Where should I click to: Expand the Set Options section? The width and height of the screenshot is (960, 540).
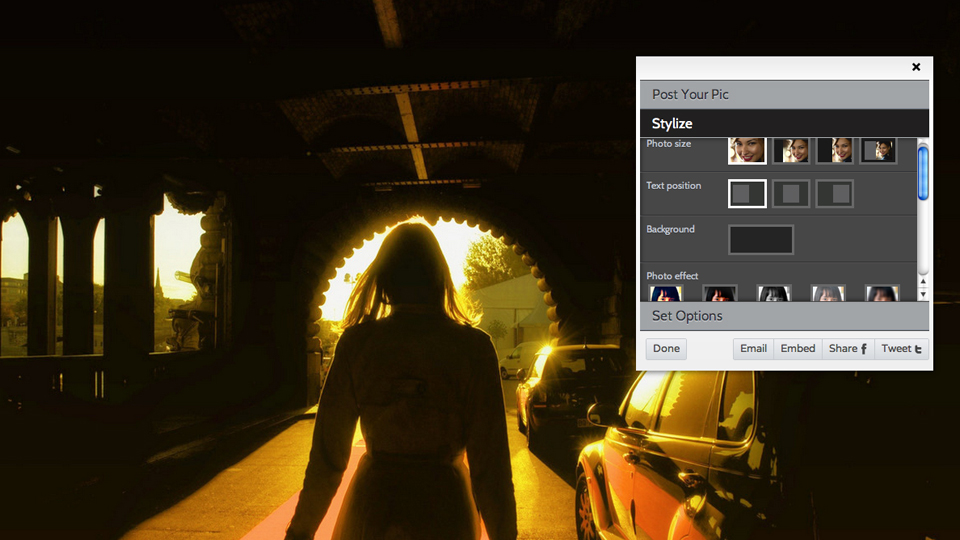784,316
